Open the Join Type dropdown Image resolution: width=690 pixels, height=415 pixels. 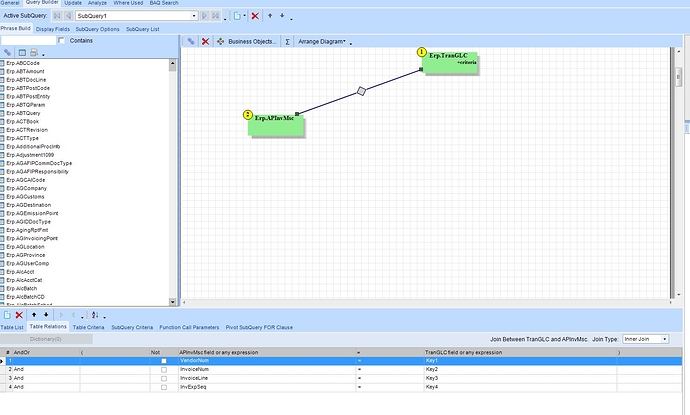(664, 339)
